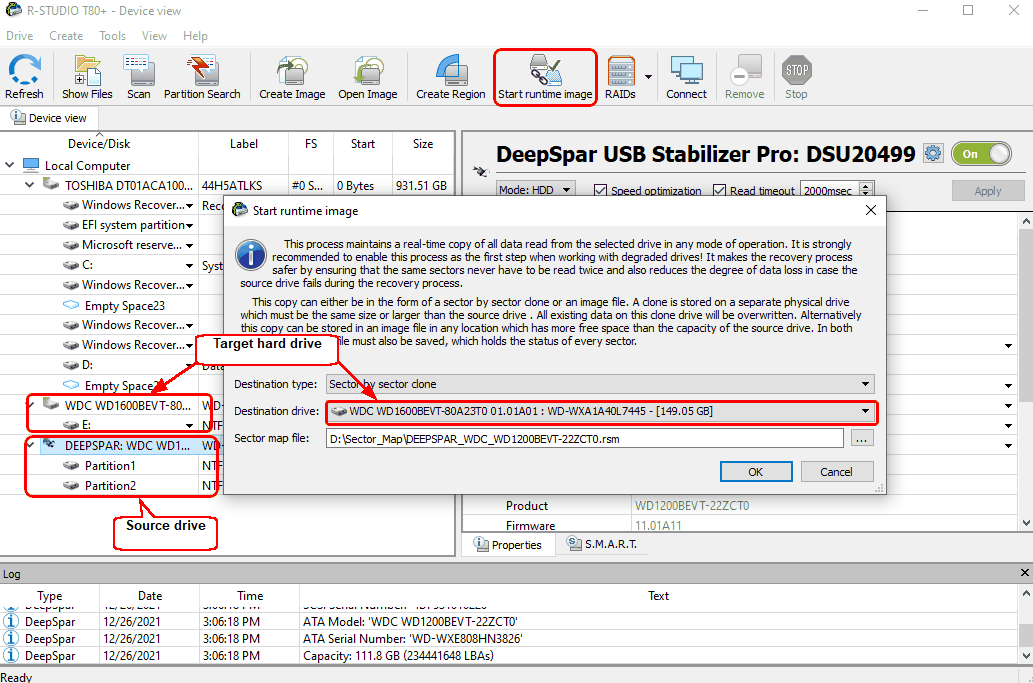Toggle the DeepSpar On switch
Screen dimensions: 1033x683
[x=981, y=154]
